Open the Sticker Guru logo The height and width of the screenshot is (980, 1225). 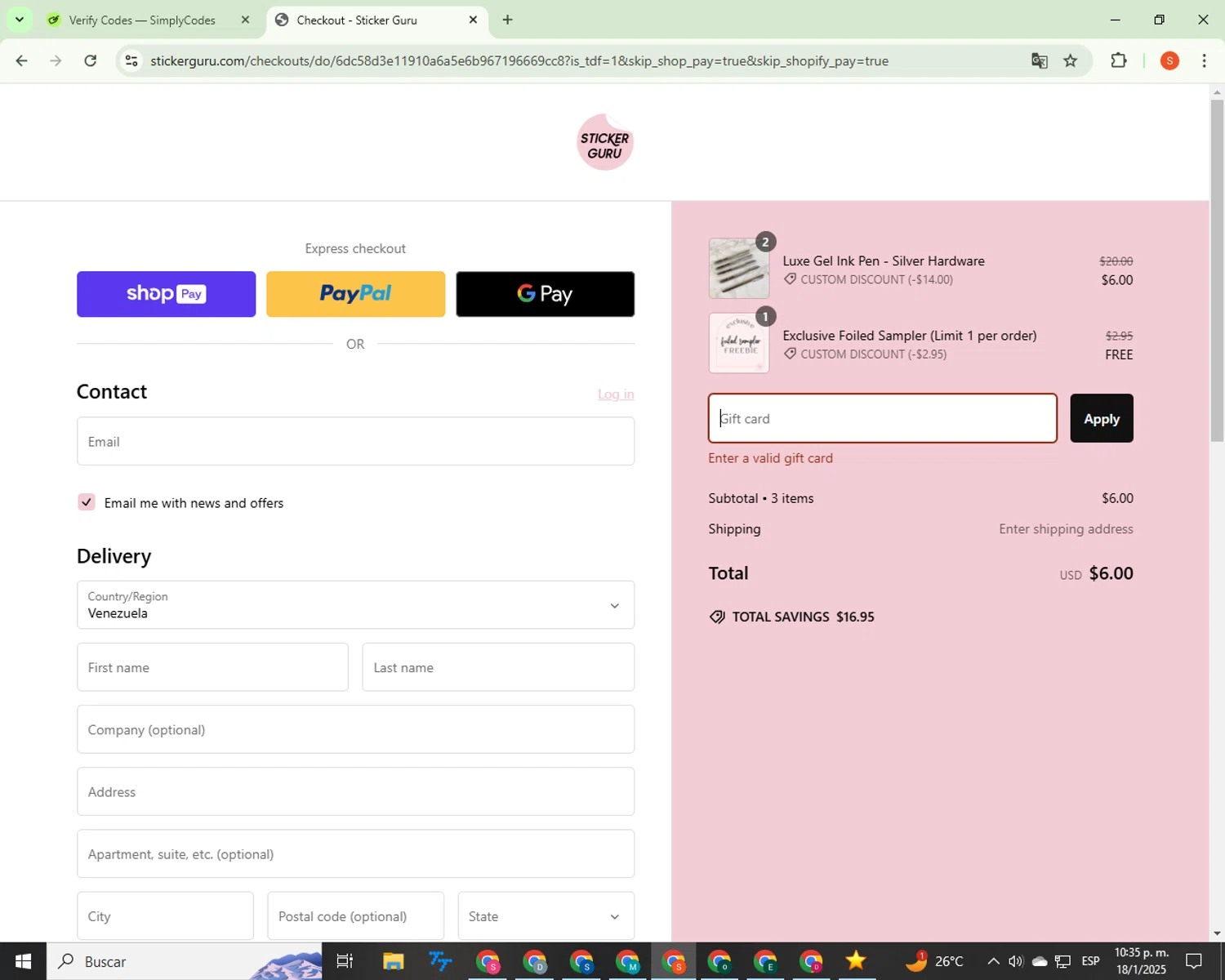[x=605, y=142]
